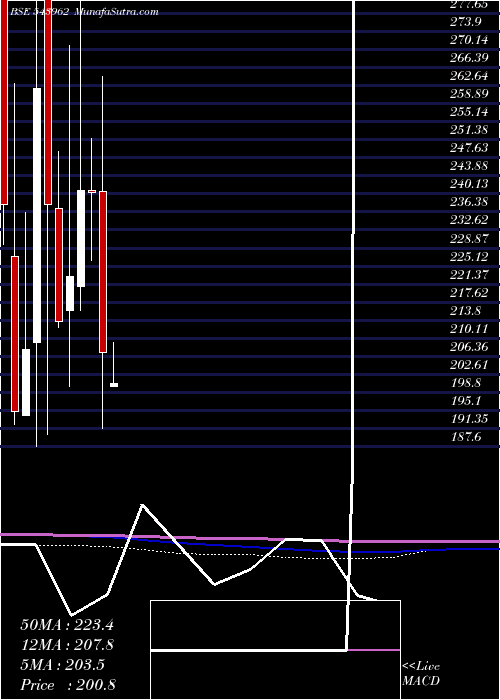Click the 273.9 price axis label
Viewport: 500px width, 700px height.
coord(466,22)
